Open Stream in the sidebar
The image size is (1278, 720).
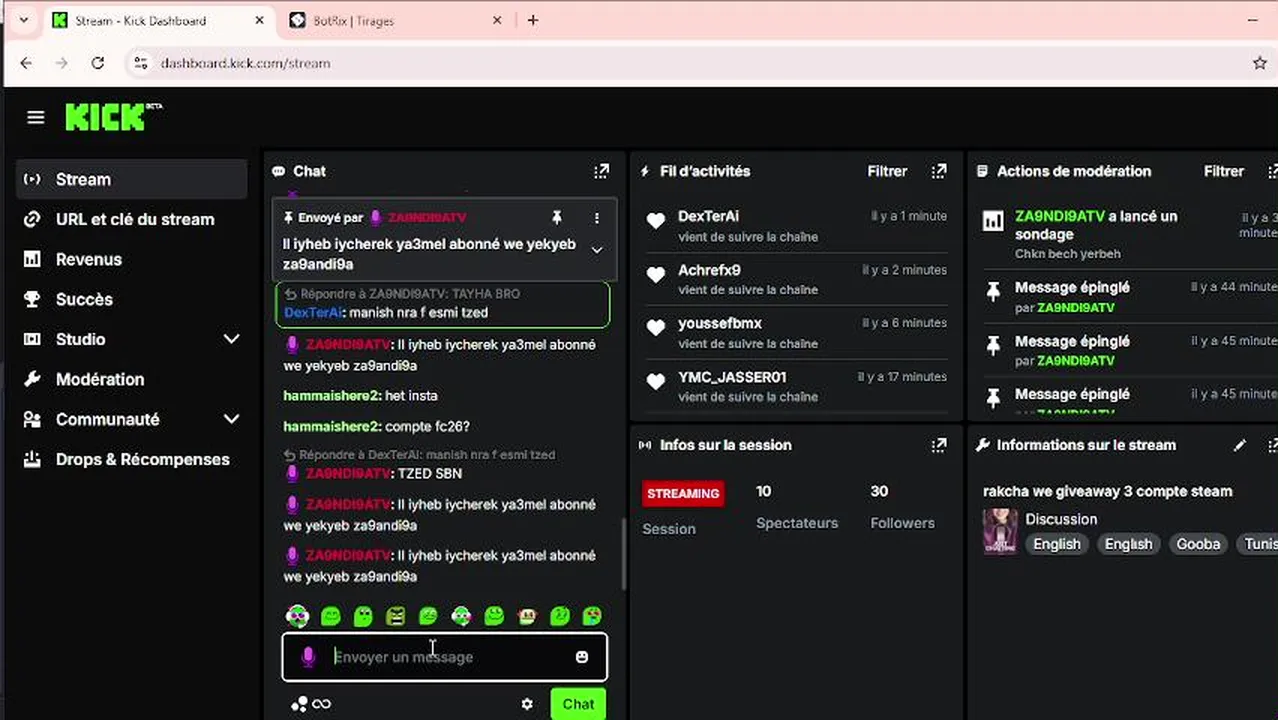pyautogui.click(x=131, y=179)
